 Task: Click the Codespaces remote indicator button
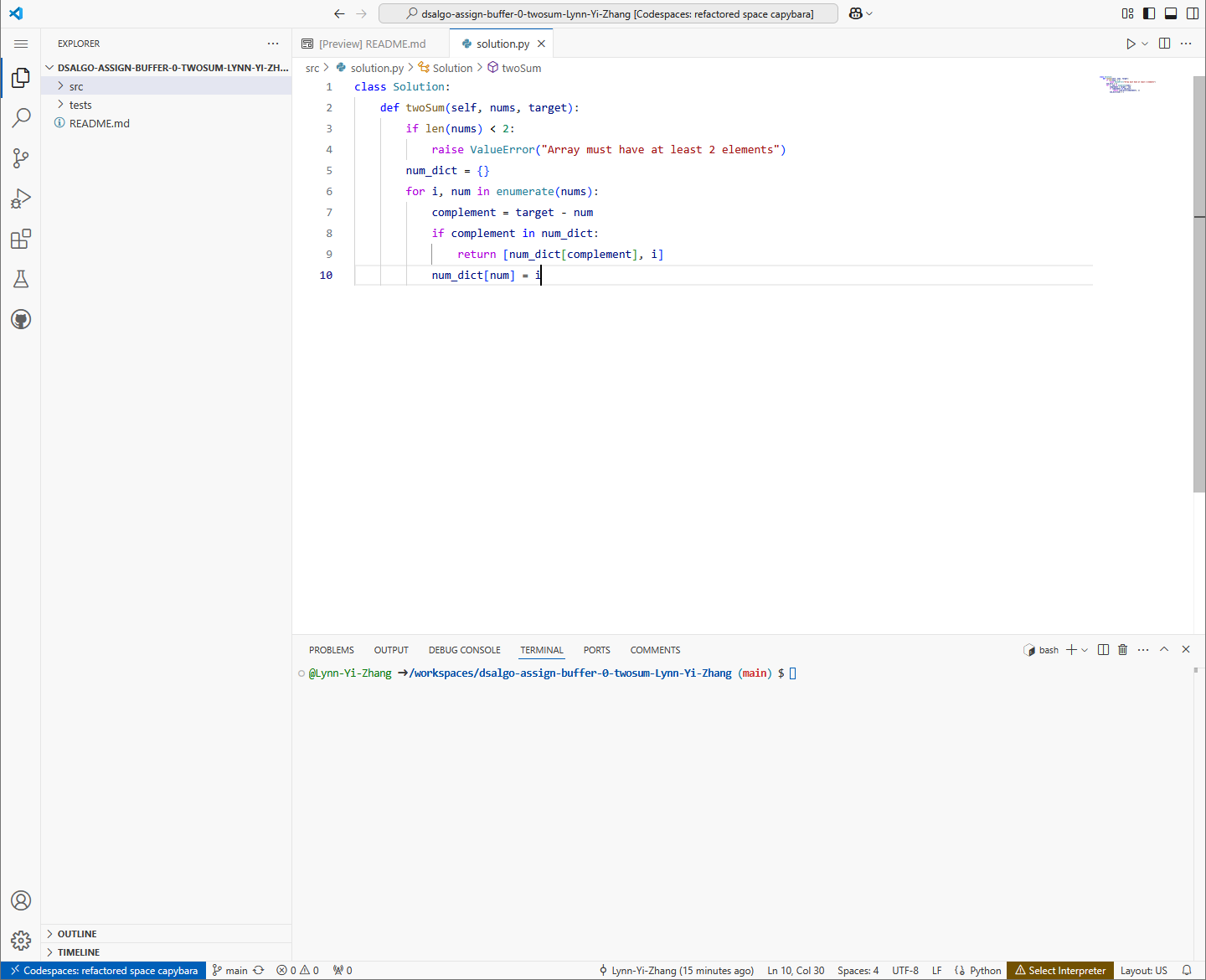[x=104, y=971]
